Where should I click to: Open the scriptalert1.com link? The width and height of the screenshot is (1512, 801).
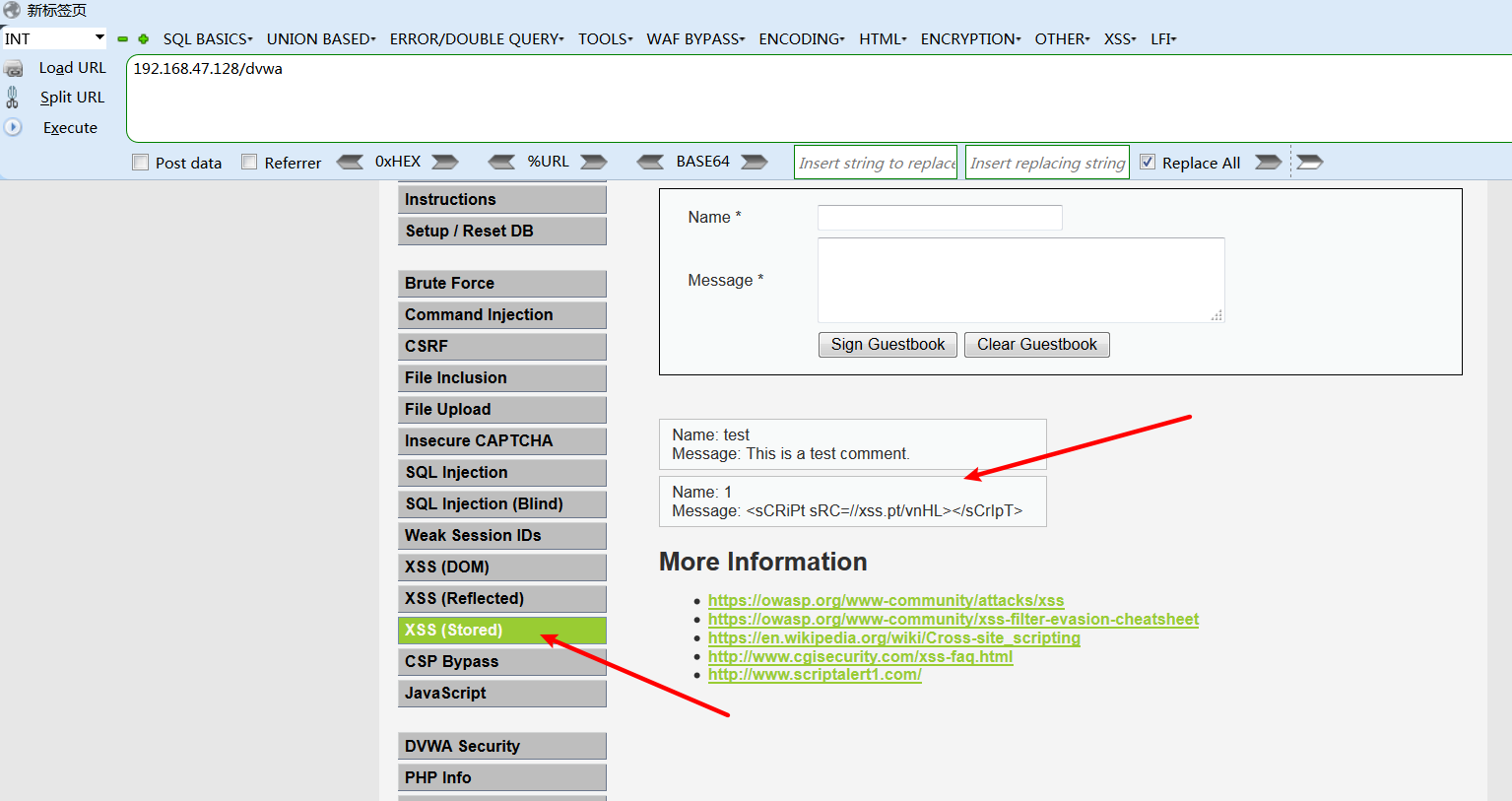click(815, 675)
